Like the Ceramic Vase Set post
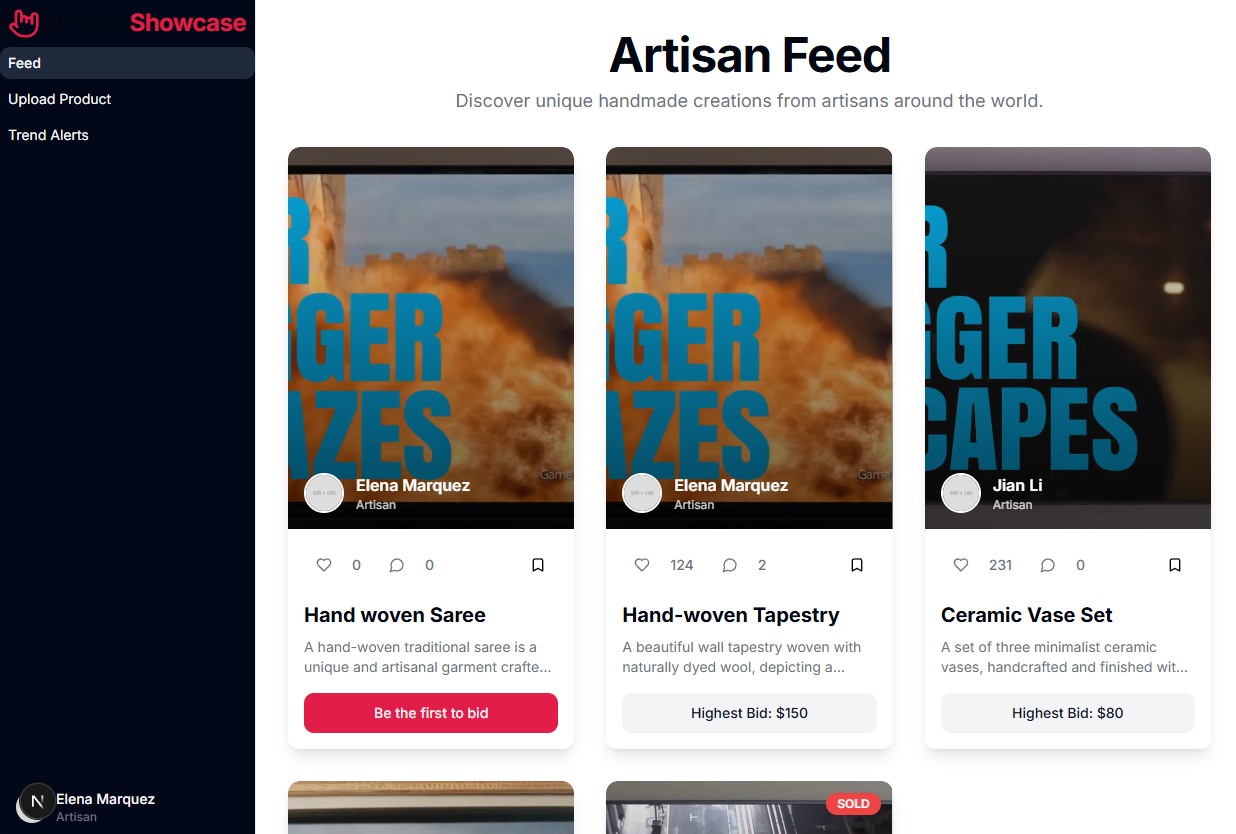The image size is (1236, 834). point(961,565)
